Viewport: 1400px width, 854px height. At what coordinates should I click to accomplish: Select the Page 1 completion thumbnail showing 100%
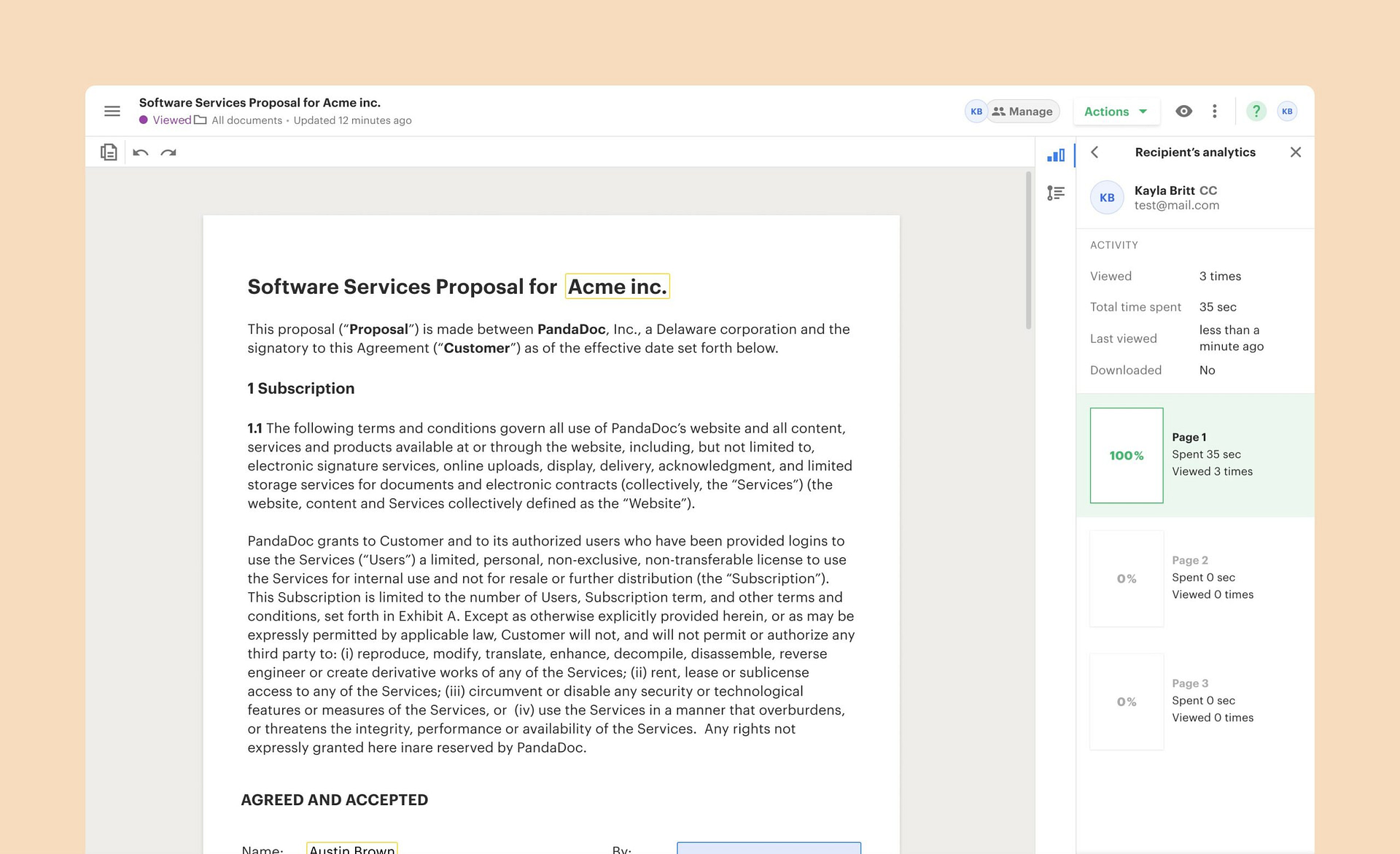coord(1127,454)
